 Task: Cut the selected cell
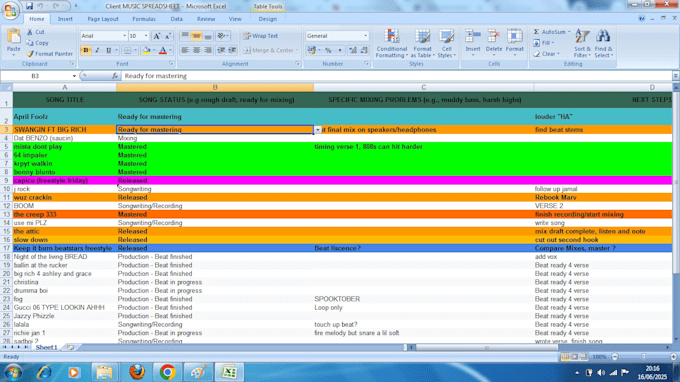(x=36, y=32)
